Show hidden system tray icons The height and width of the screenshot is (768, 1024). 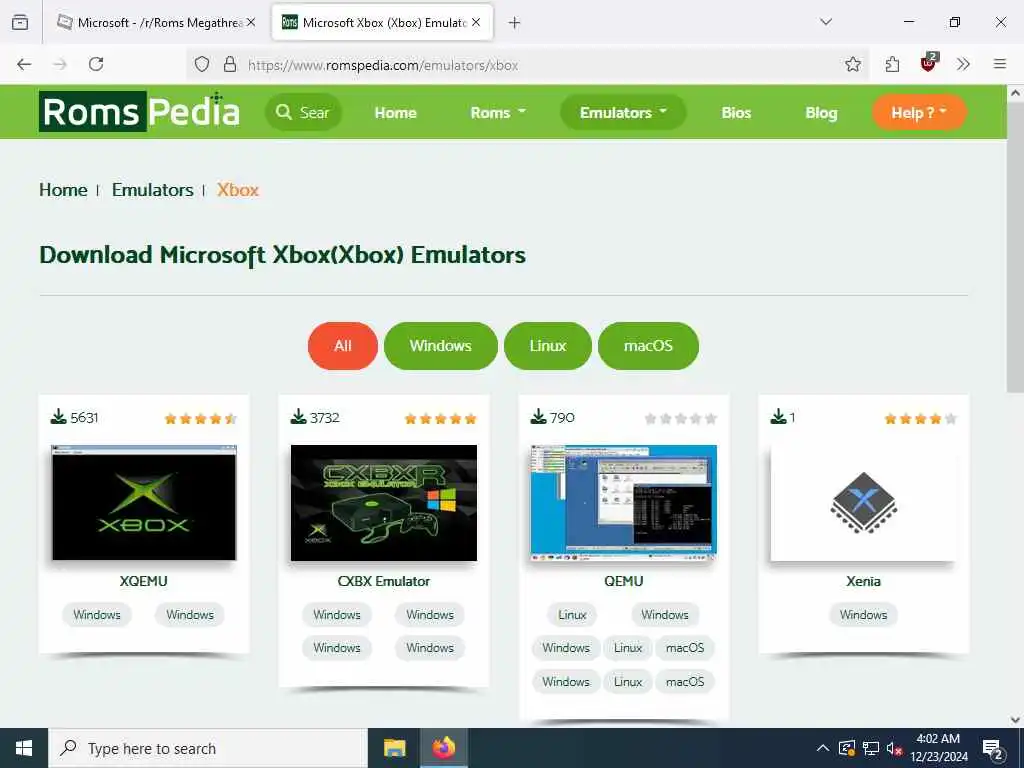(823, 748)
